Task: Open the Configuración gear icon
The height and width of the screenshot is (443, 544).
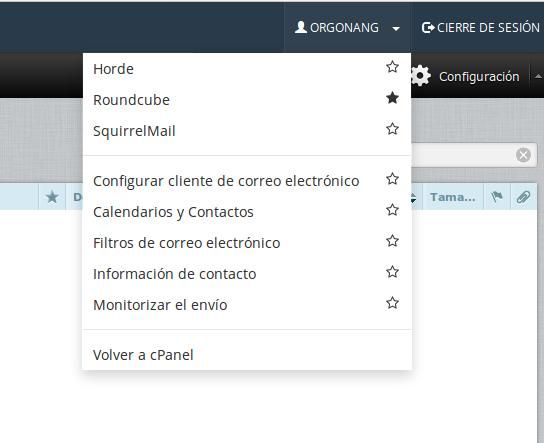Action: click(420, 76)
